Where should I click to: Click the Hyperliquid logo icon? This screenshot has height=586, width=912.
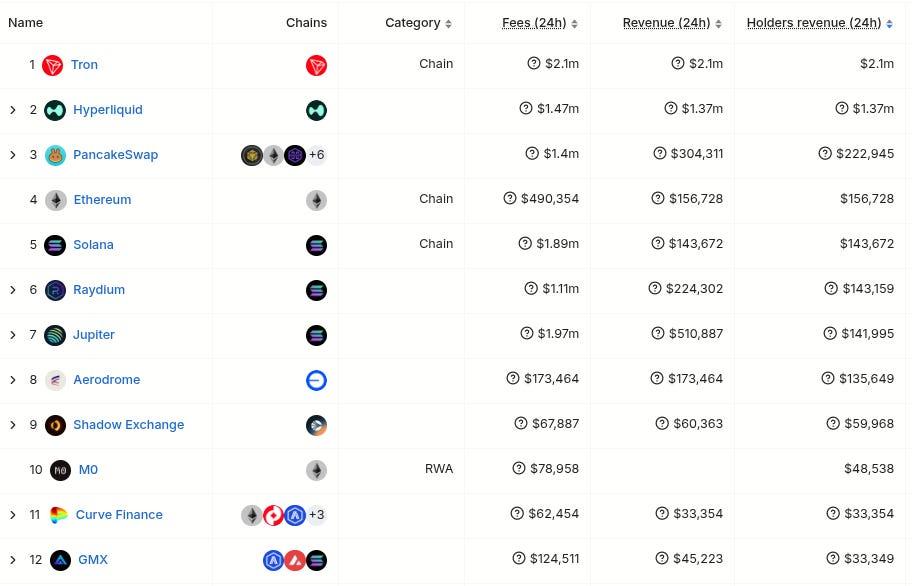(x=55, y=110)
